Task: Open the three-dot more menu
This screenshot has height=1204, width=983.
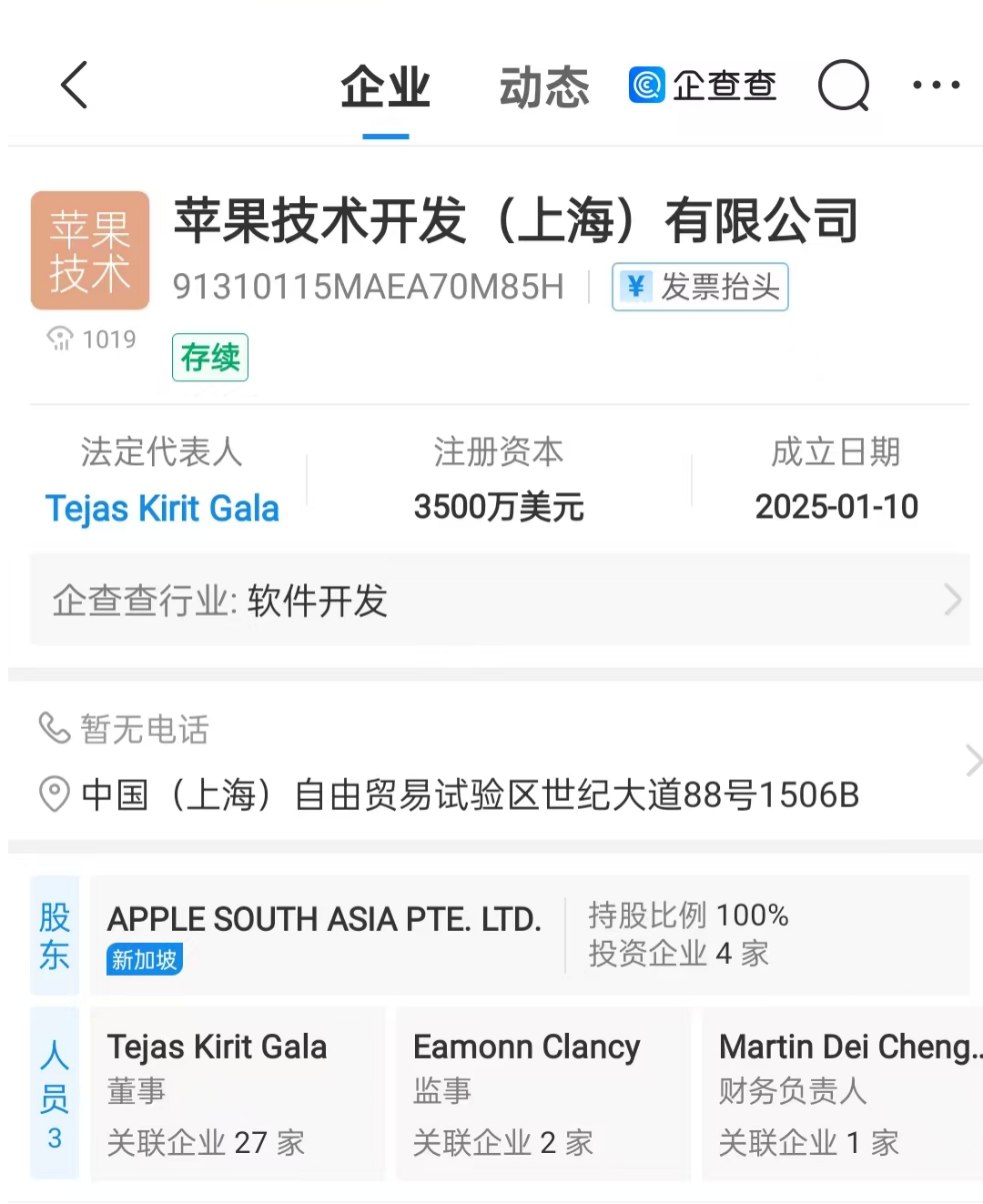Action: tap(936, 86)
